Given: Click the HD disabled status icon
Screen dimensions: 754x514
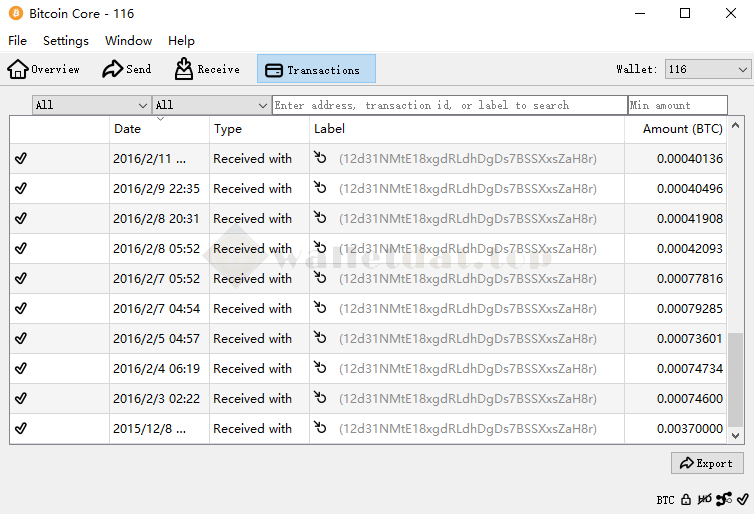Looking at the screenshot, I should tap(705, 499).
